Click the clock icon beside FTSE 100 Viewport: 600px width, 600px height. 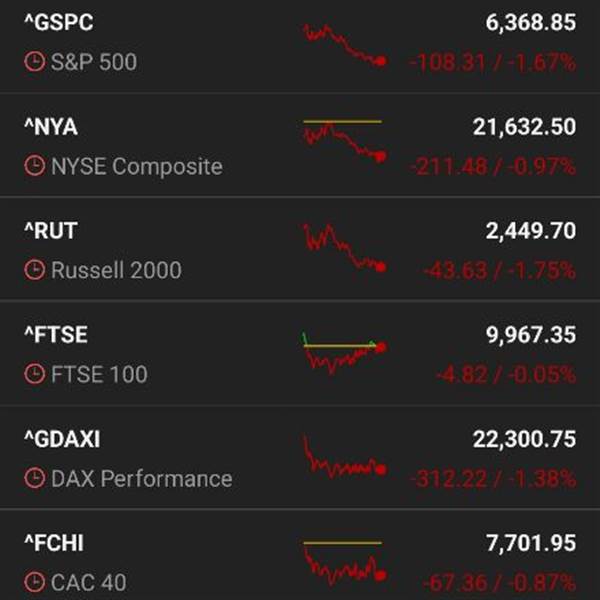pos(34,375)
